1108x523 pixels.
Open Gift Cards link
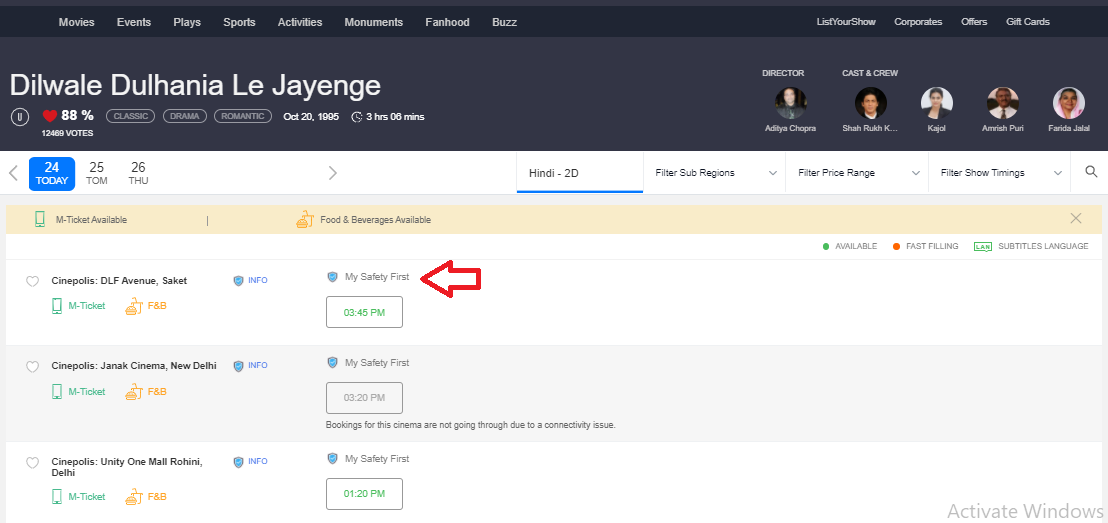[1027, 22]
